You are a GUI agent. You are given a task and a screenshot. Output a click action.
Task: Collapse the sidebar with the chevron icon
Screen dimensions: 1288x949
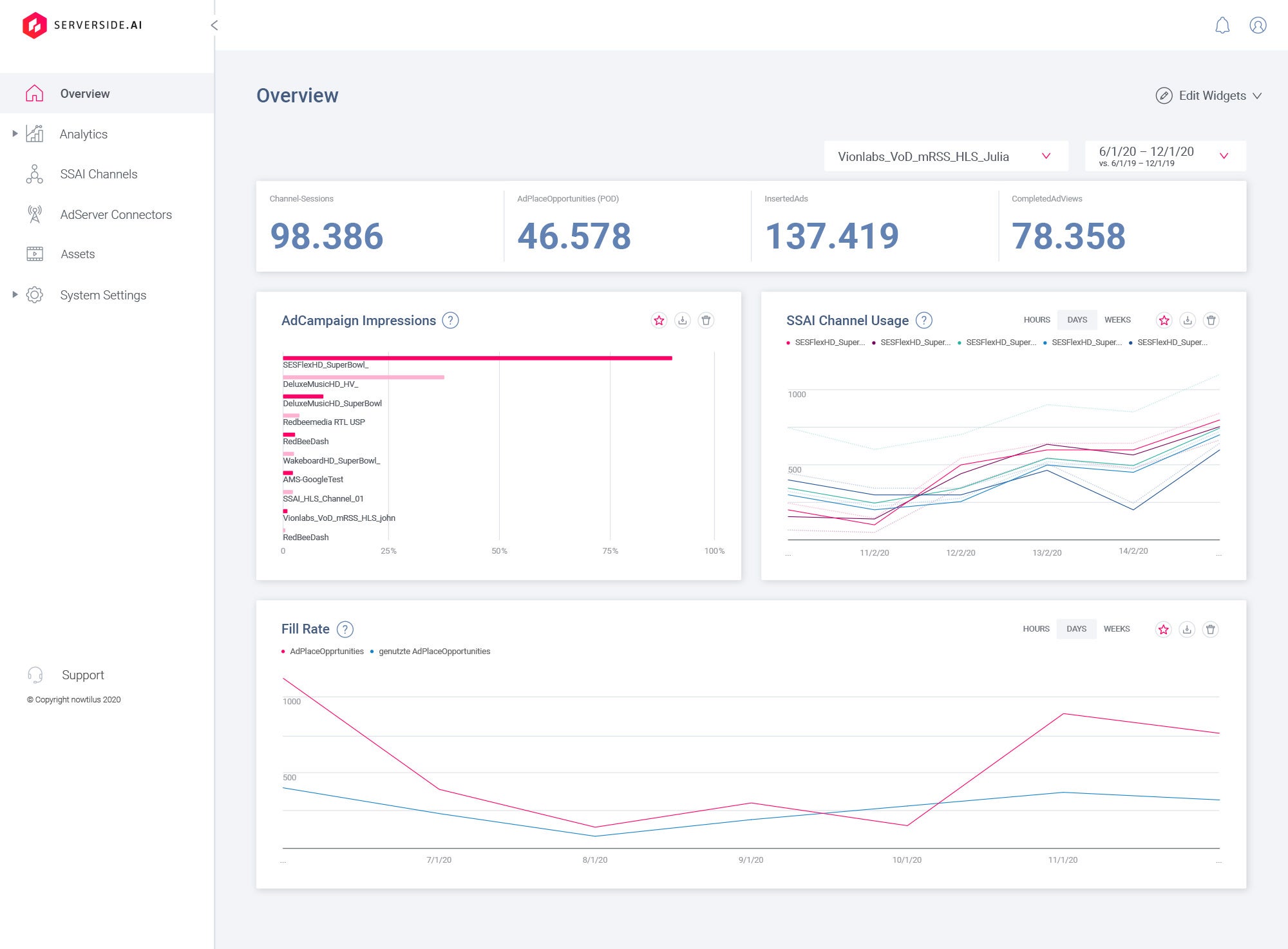tap(214, 26)
